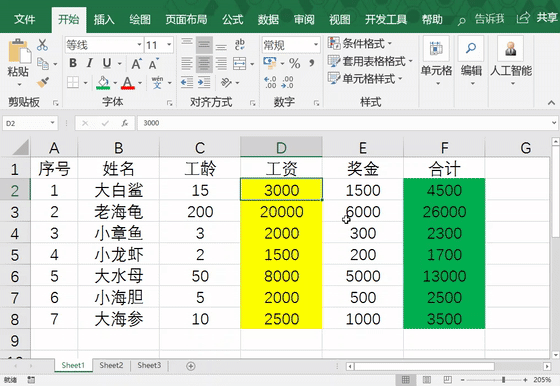Switch to Sheet3 tab
Screen dimensions: 560x386
(149, 365)
